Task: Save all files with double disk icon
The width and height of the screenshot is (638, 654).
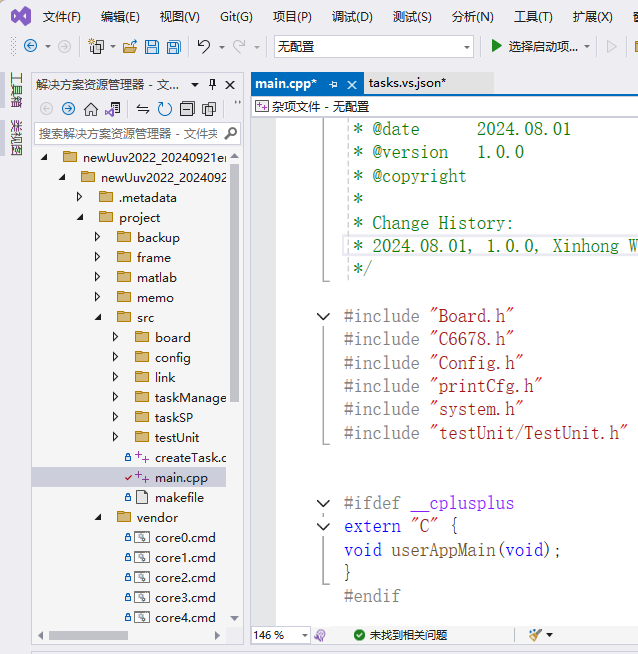Action: [174, 47]
